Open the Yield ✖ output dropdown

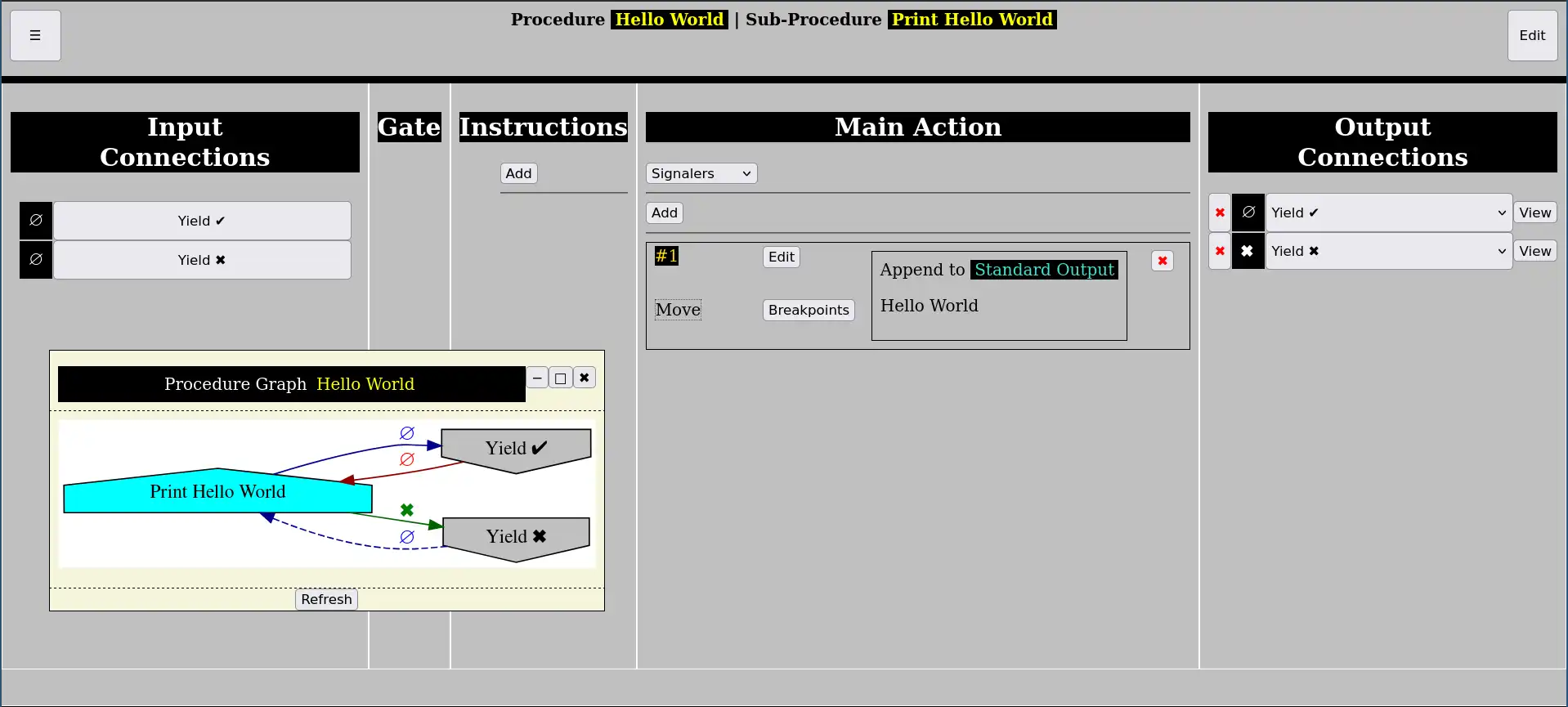click(x=1388, y=251)
